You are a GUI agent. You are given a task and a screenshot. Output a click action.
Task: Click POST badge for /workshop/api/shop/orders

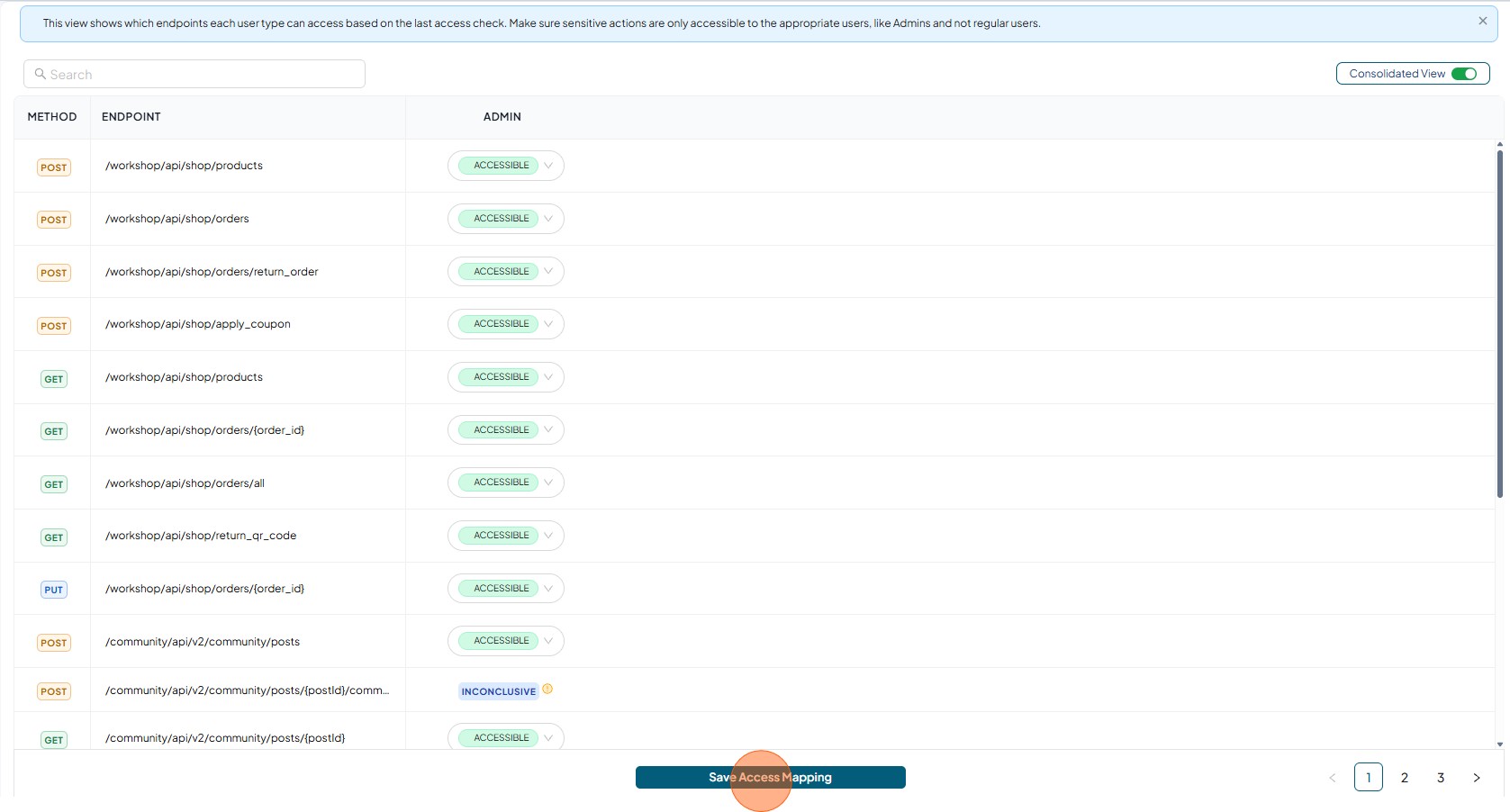pos(54,220)
